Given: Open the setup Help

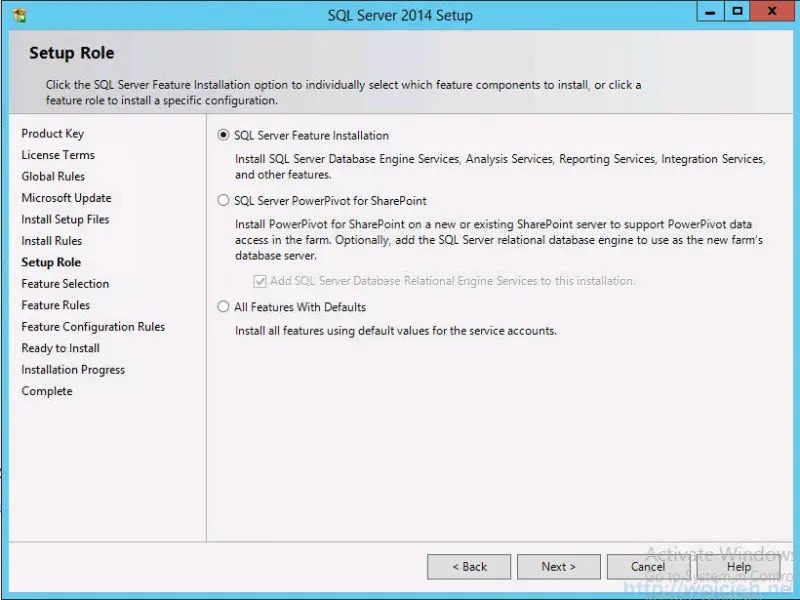Looking at the screenshot, I should (x=738, y=566).
